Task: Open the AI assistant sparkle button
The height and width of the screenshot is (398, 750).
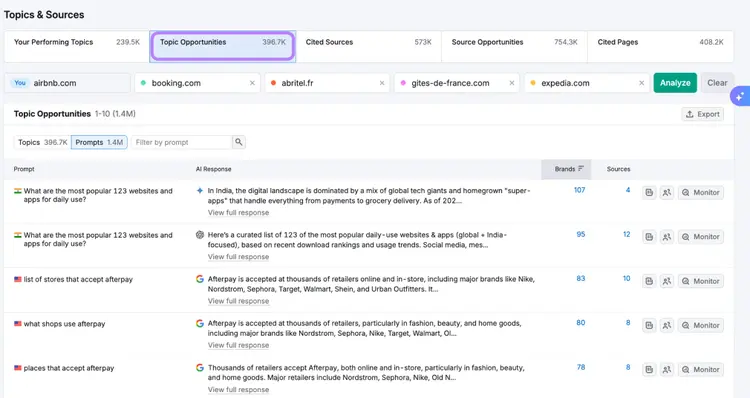Action: [740, 97]
